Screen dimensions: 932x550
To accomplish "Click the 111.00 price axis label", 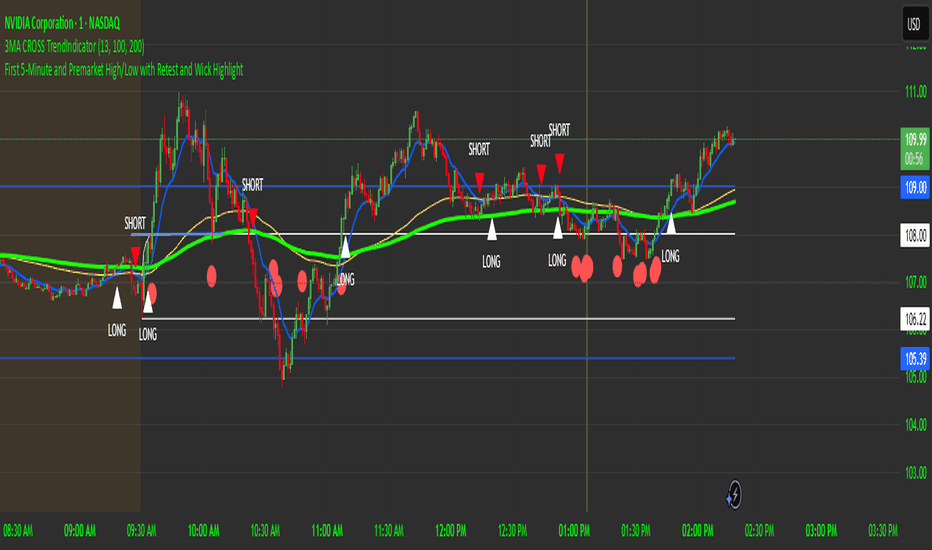I will (x=915, y=92).
